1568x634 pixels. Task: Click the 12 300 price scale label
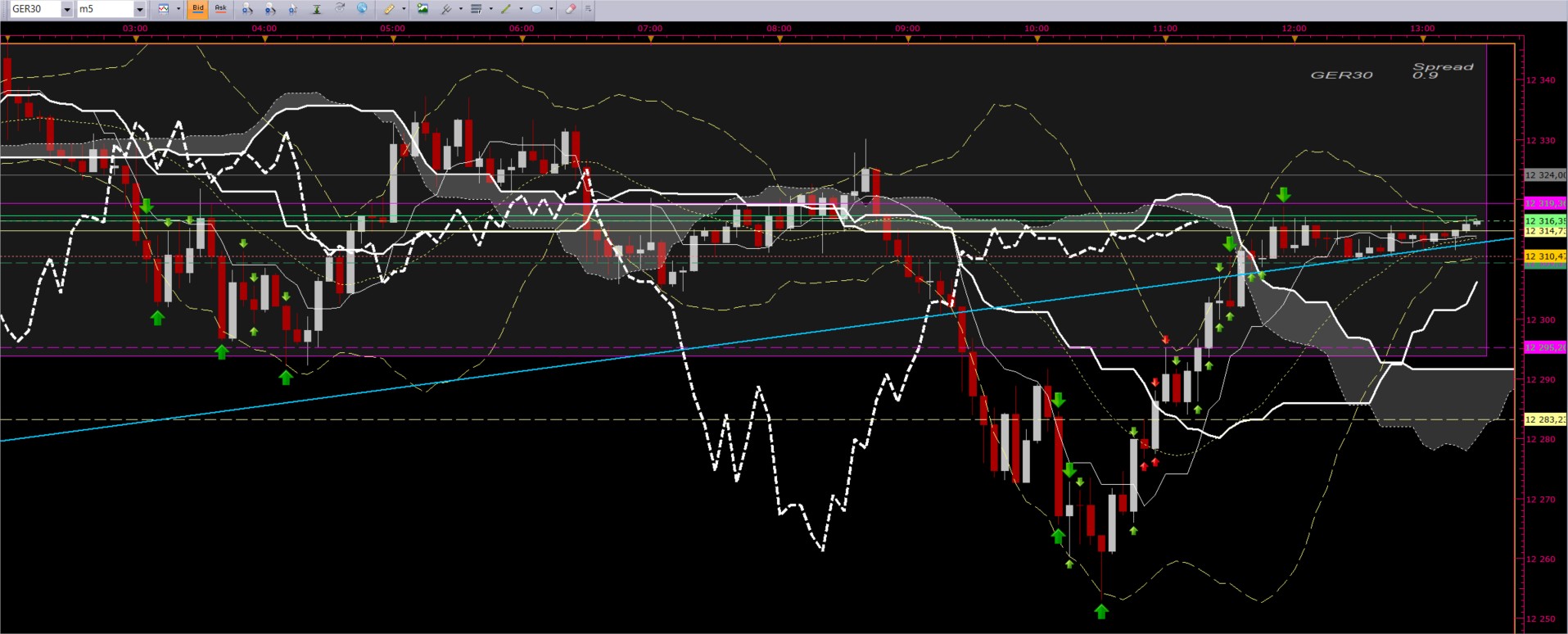[x=1540, y=319]
